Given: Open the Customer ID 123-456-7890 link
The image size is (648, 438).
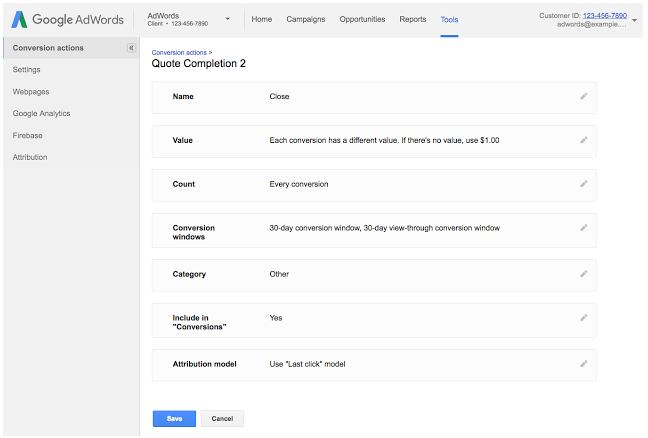Looking at the screenshot, I should click(605, 16).
